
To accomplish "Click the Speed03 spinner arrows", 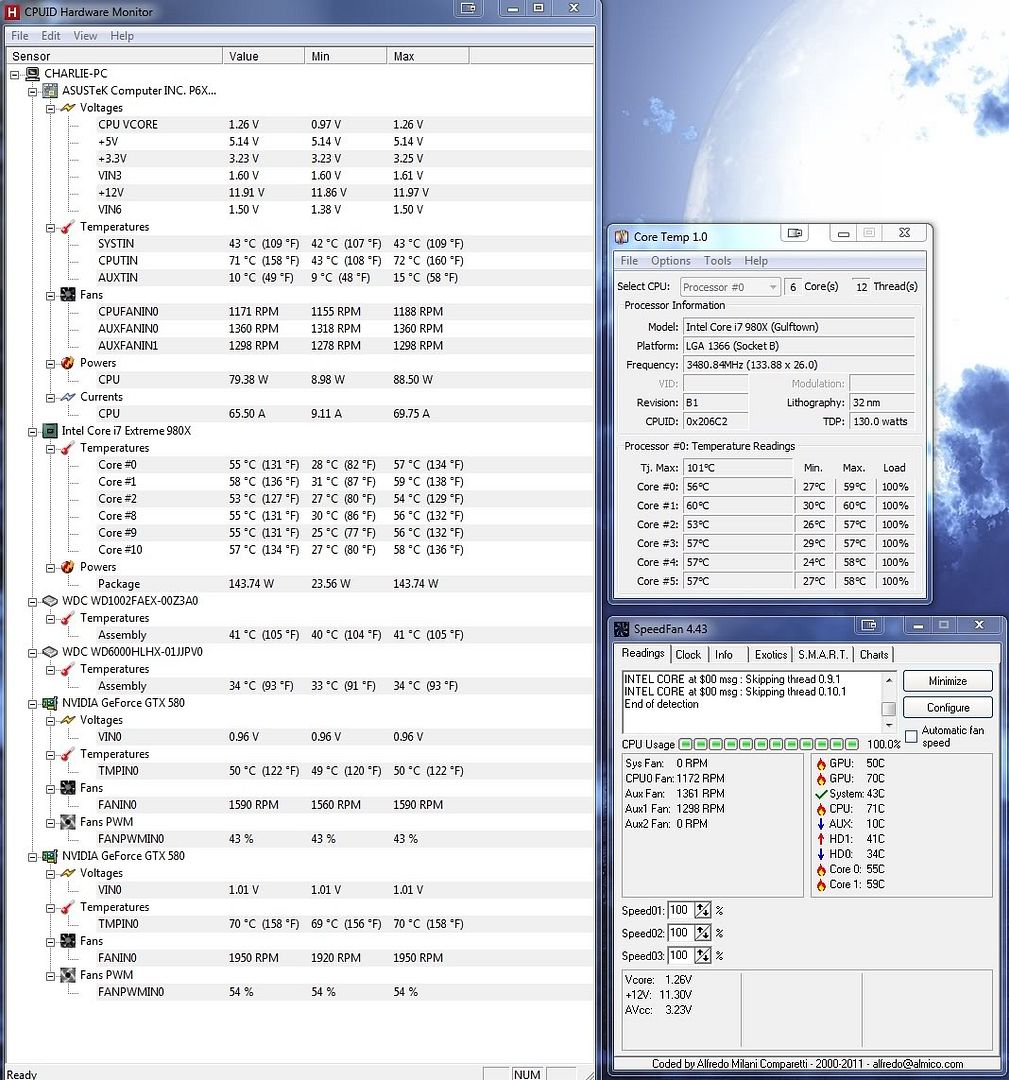I will 703,957.
